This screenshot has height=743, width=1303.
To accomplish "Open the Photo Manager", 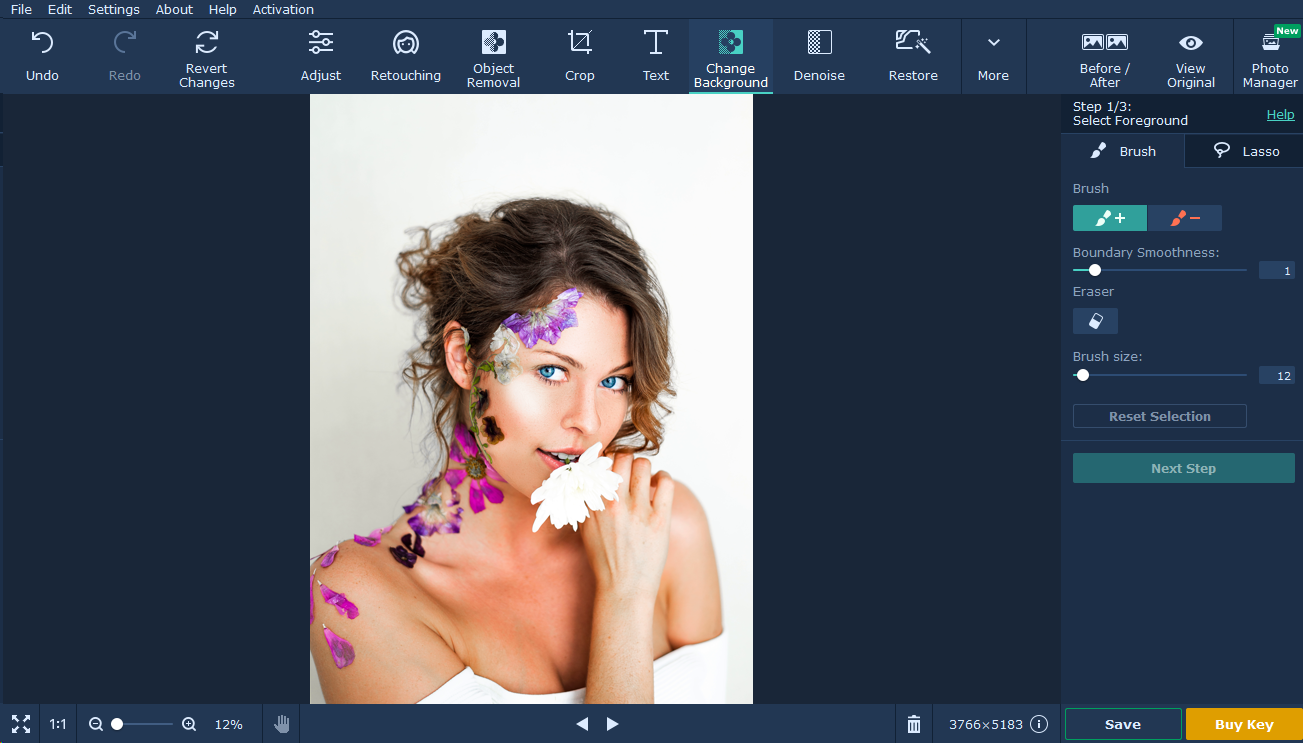I will pyautogui.click(x=1270, y=57).
